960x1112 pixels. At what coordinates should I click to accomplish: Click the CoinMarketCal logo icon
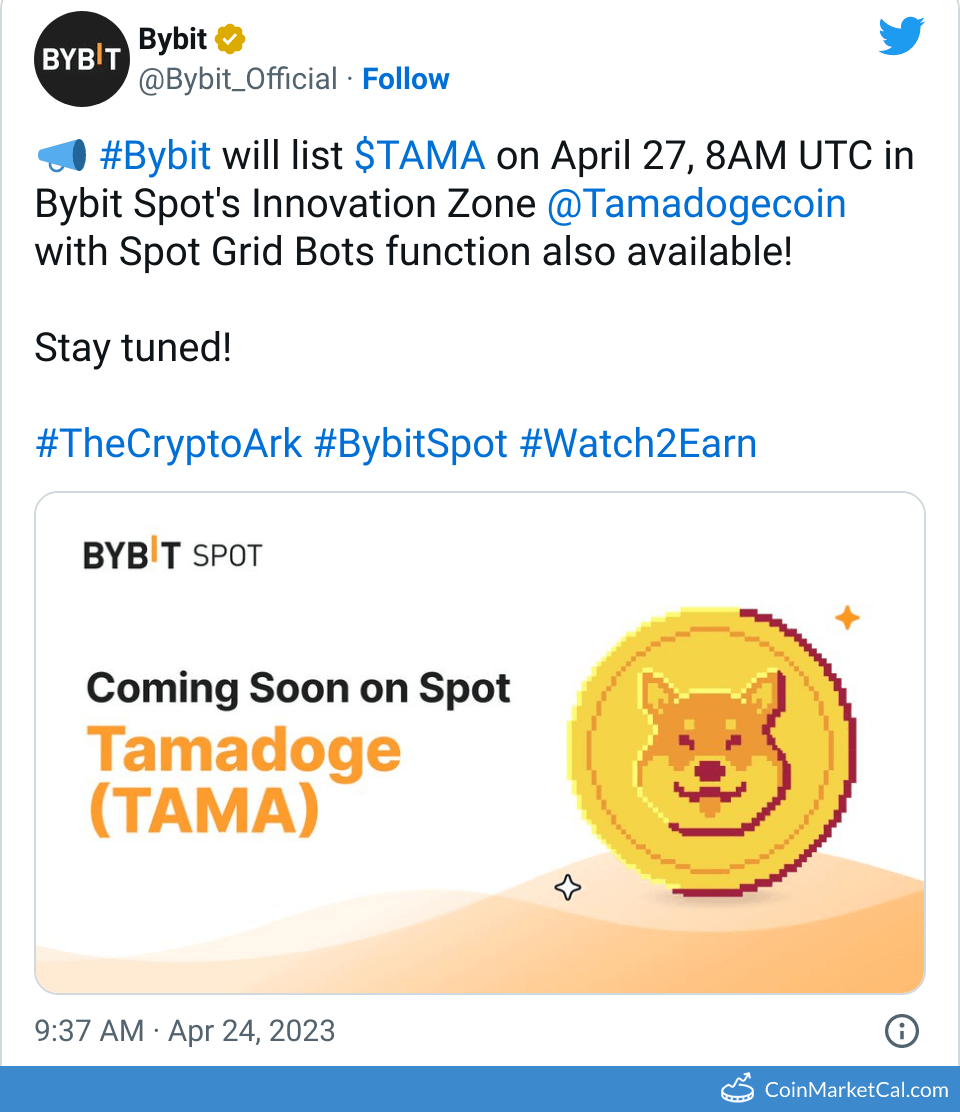click(x=738, y=1089)
